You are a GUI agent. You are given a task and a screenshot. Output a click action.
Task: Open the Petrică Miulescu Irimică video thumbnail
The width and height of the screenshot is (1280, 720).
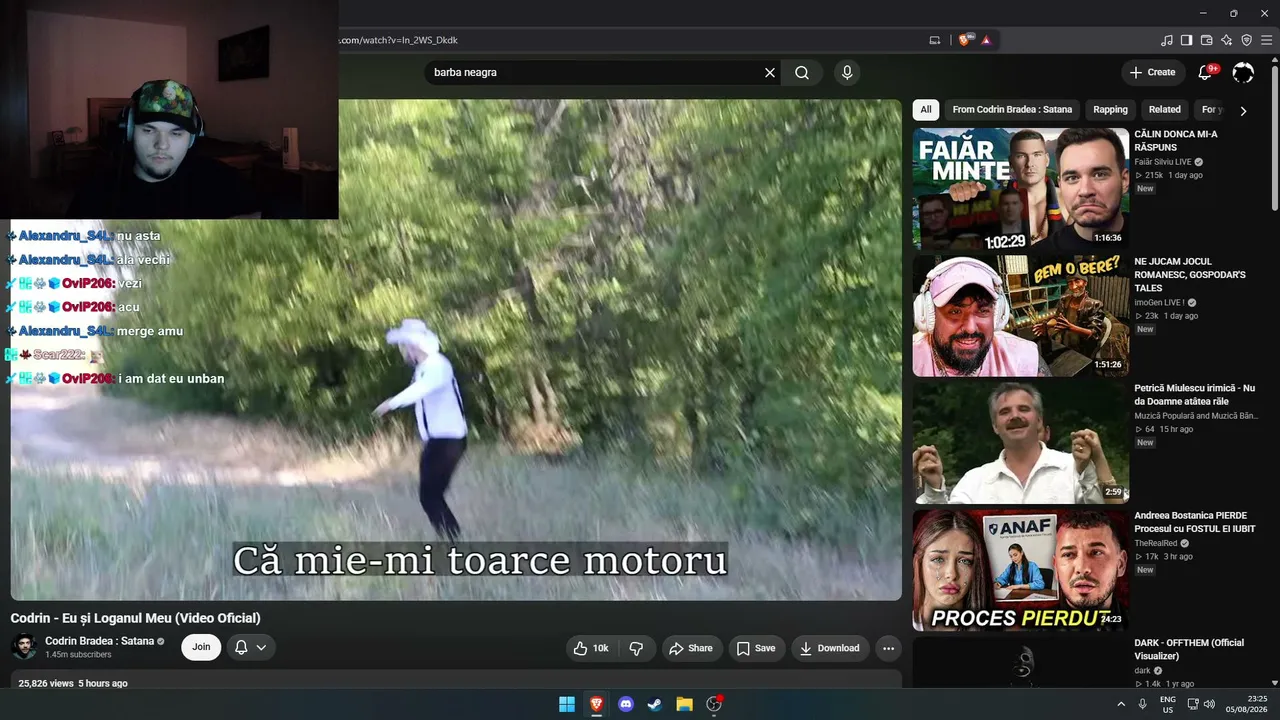coord(1021,443)
